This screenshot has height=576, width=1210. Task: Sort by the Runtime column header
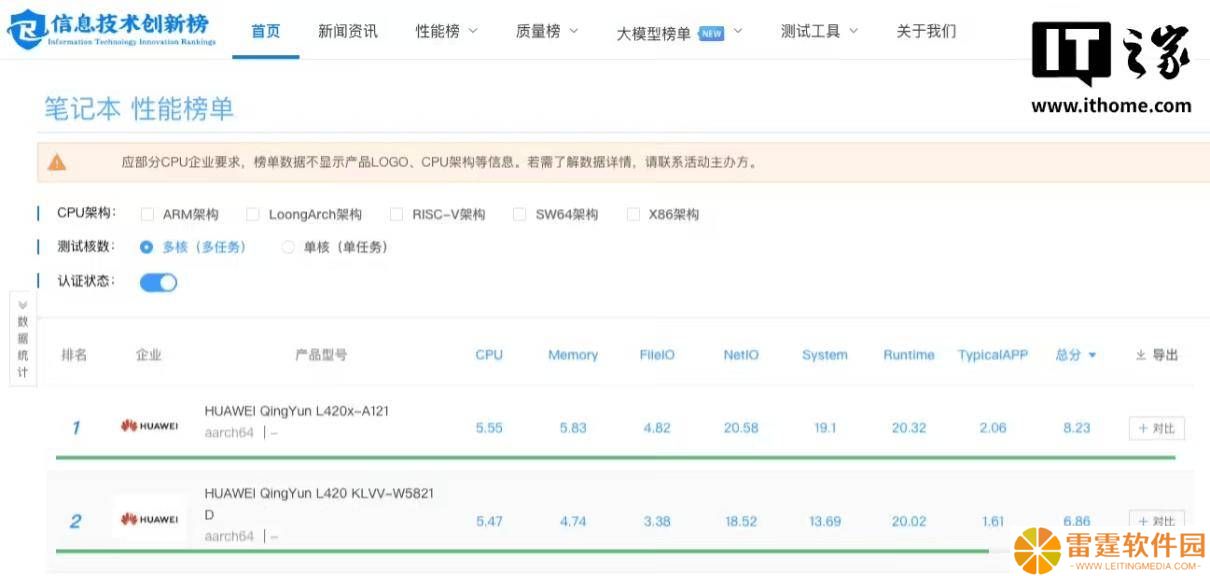coord(909,355)
